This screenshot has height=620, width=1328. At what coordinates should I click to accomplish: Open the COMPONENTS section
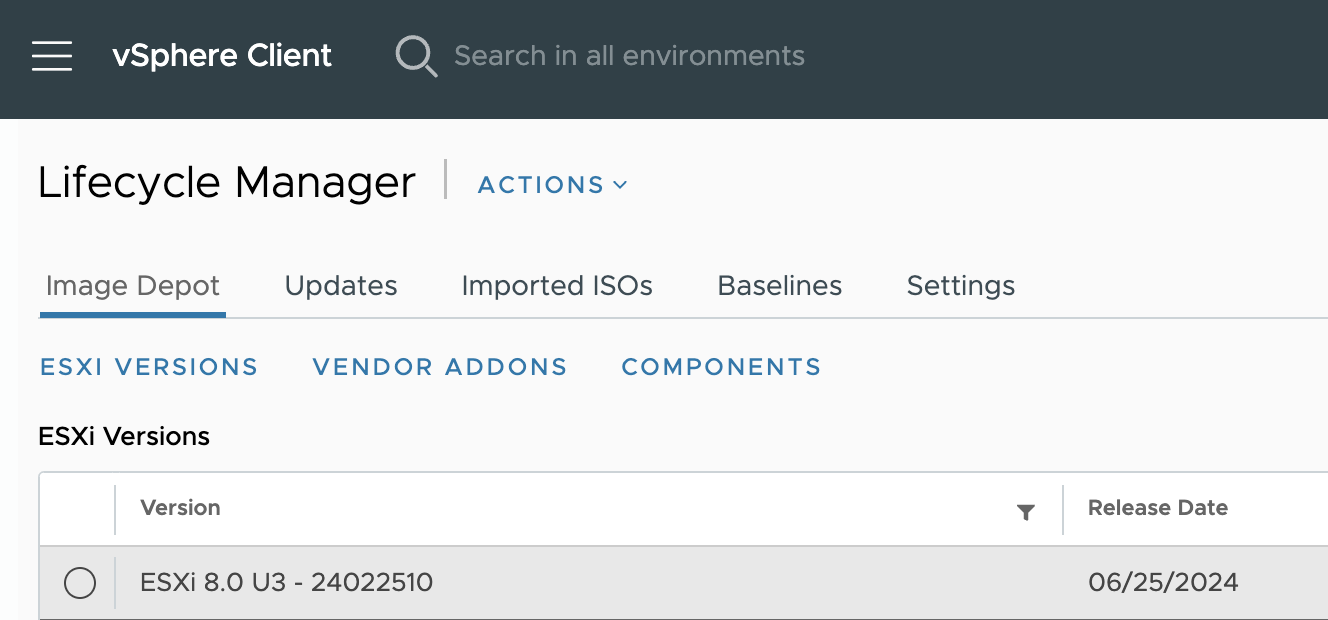[720, 367]
